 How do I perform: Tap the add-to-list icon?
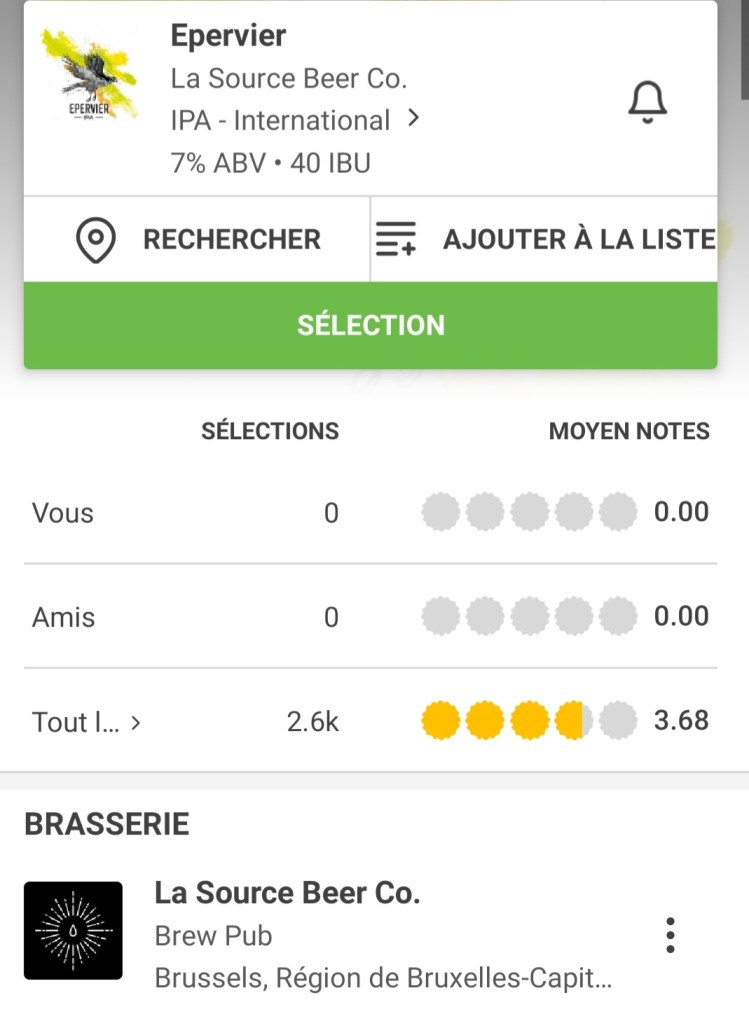(396, 240)
